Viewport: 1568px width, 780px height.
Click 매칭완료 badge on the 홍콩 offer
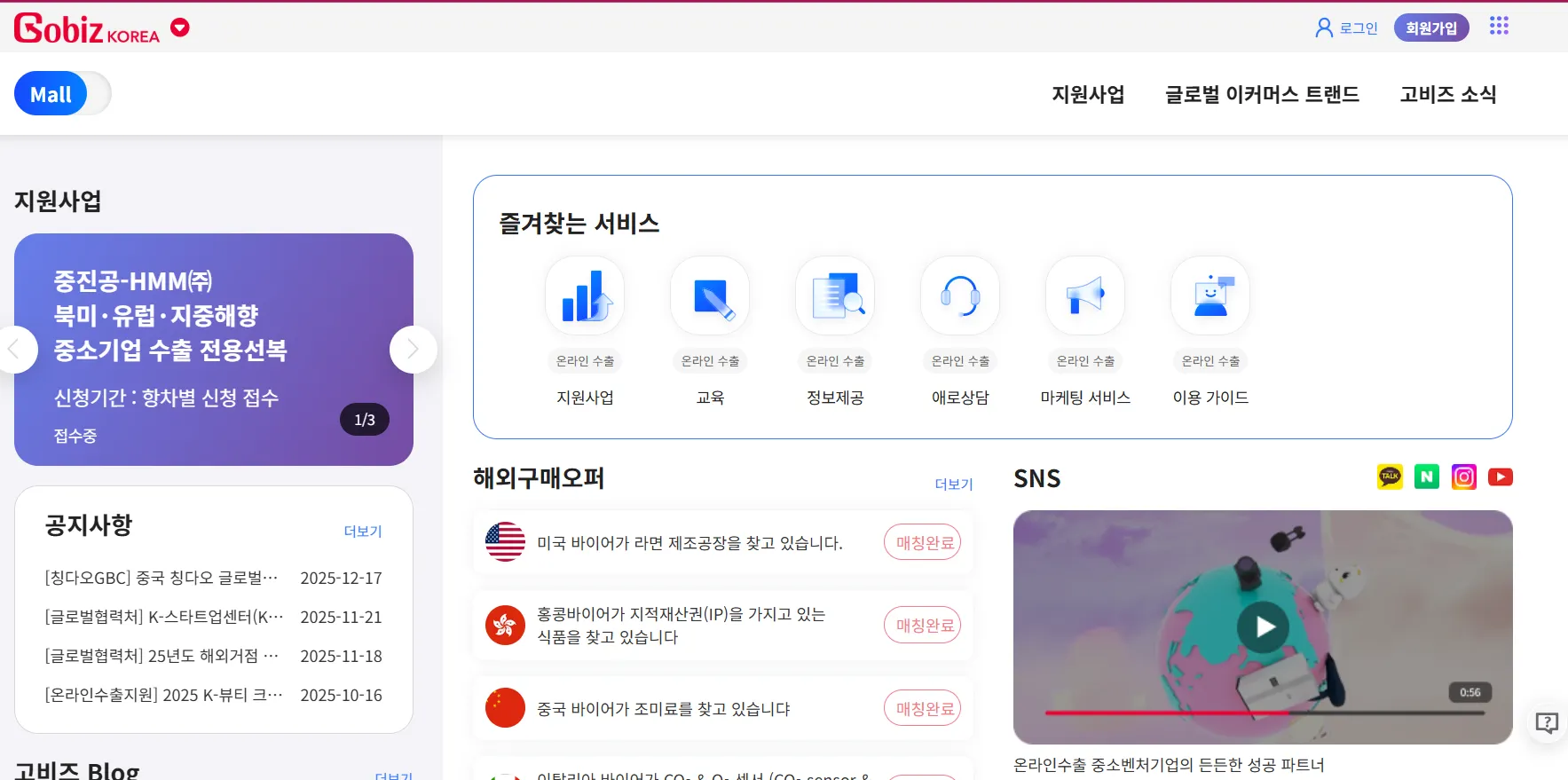(x=923, y=625)
